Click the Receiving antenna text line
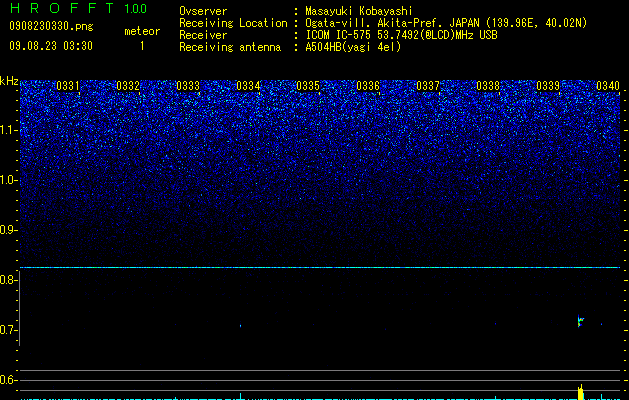 290,47
